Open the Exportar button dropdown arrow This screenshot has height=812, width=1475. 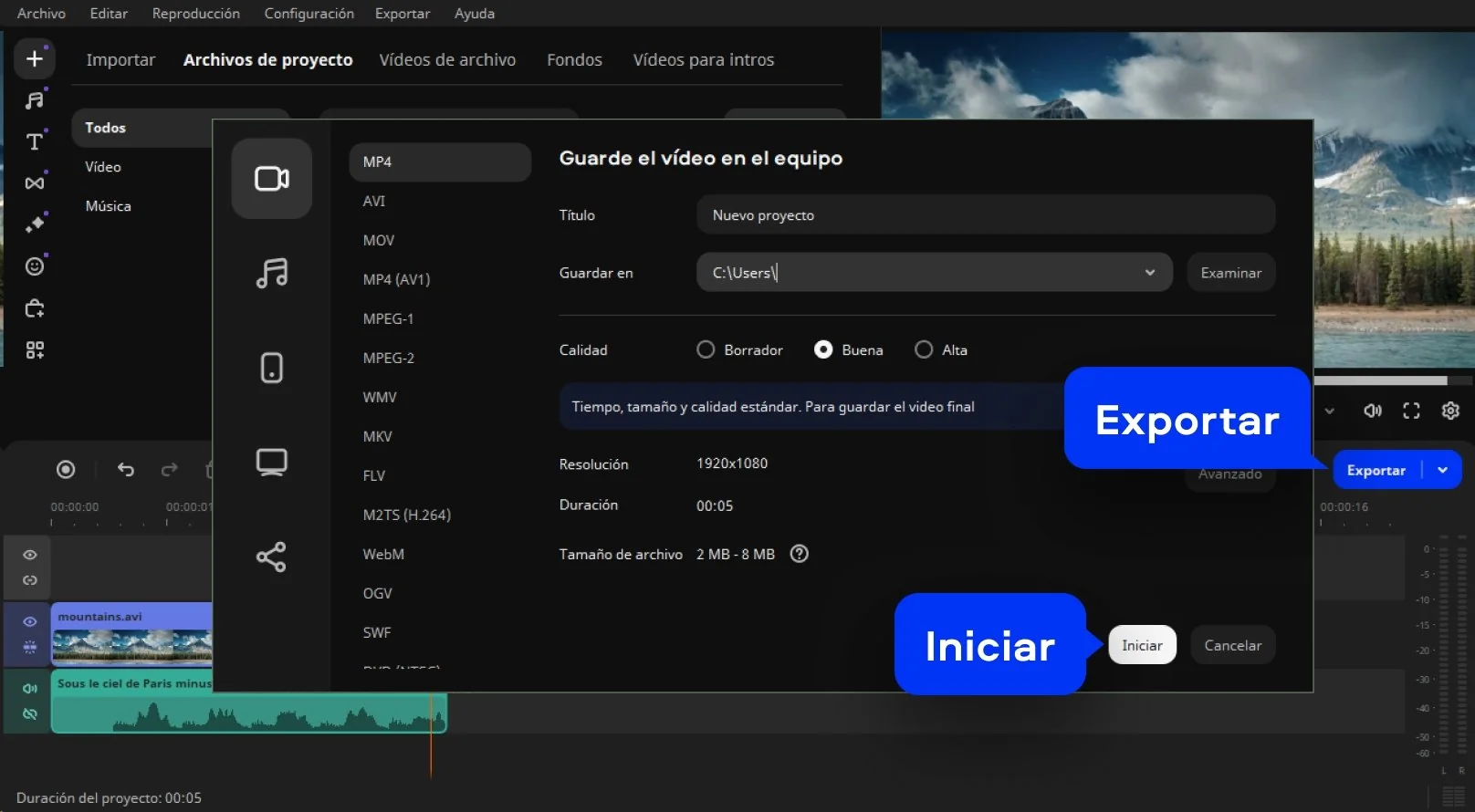tap(1442, 470)
